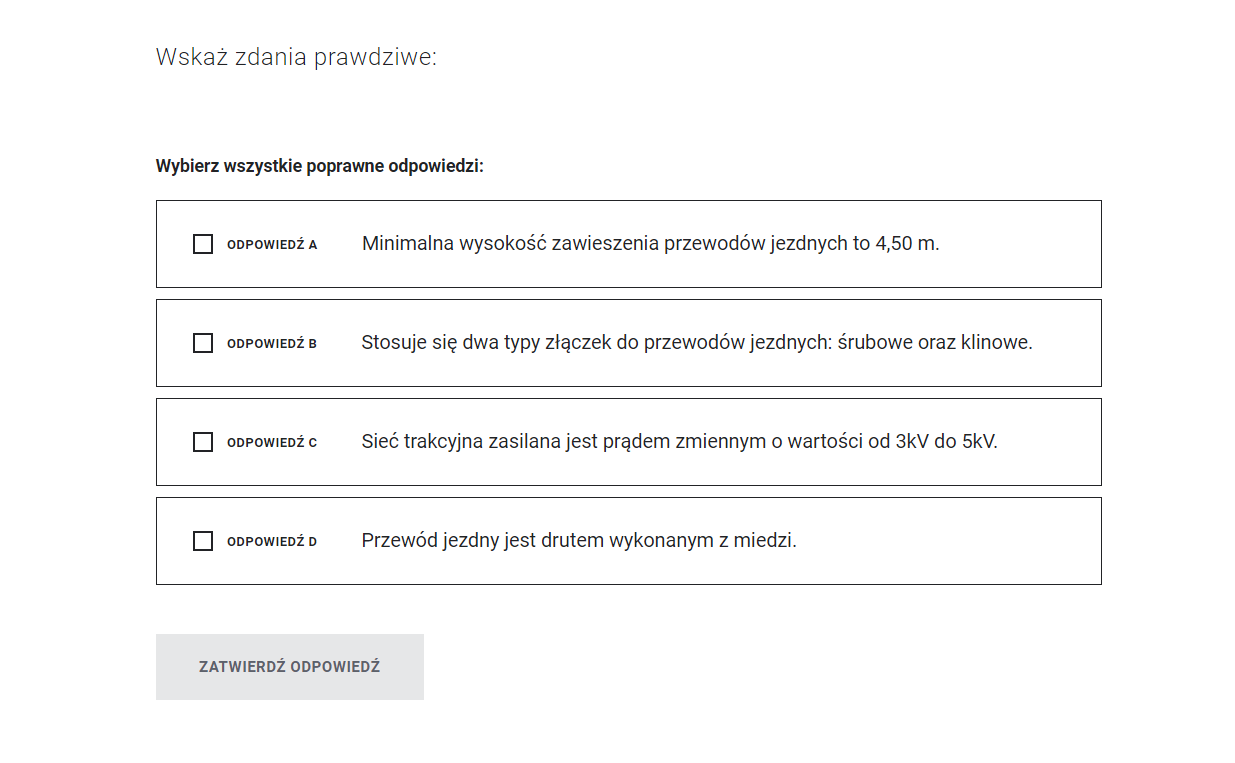The width and height of the screenshot is (1235, 763).
Task: Click the ODPOWIEDŹ A label
Action: 271,243
